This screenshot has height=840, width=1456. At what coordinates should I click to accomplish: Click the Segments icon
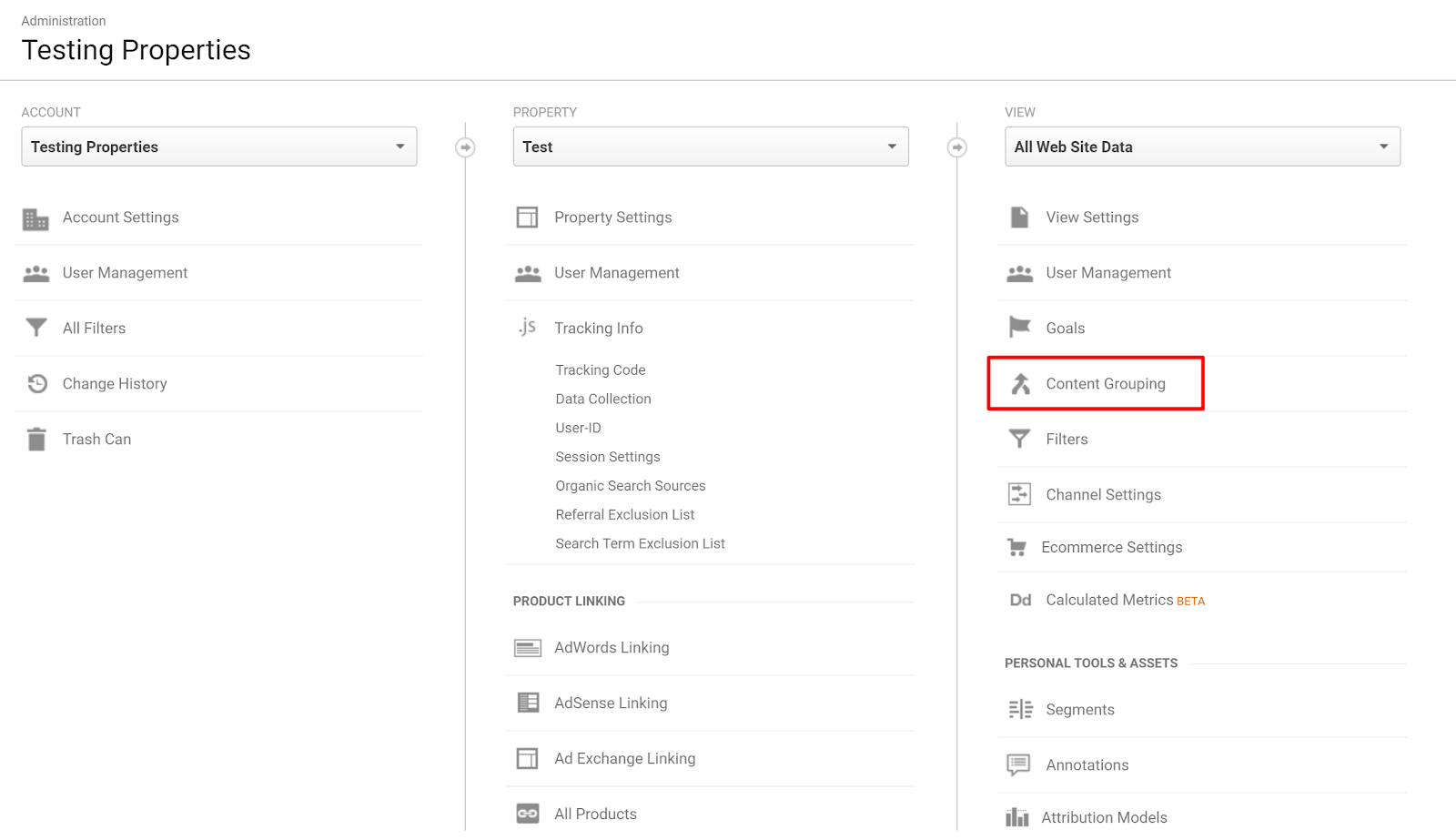coord(1020,710)
